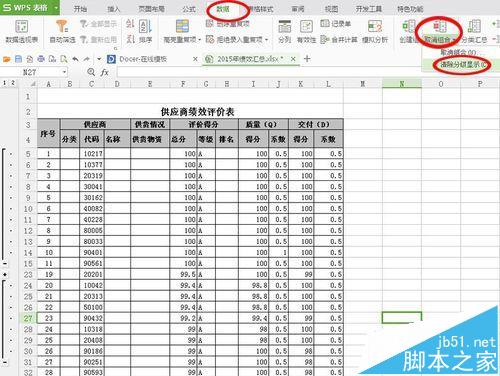Image resolution: width=500 pixels, height=376 pixels.
Task: Select column E header
Action: (150, 84)
